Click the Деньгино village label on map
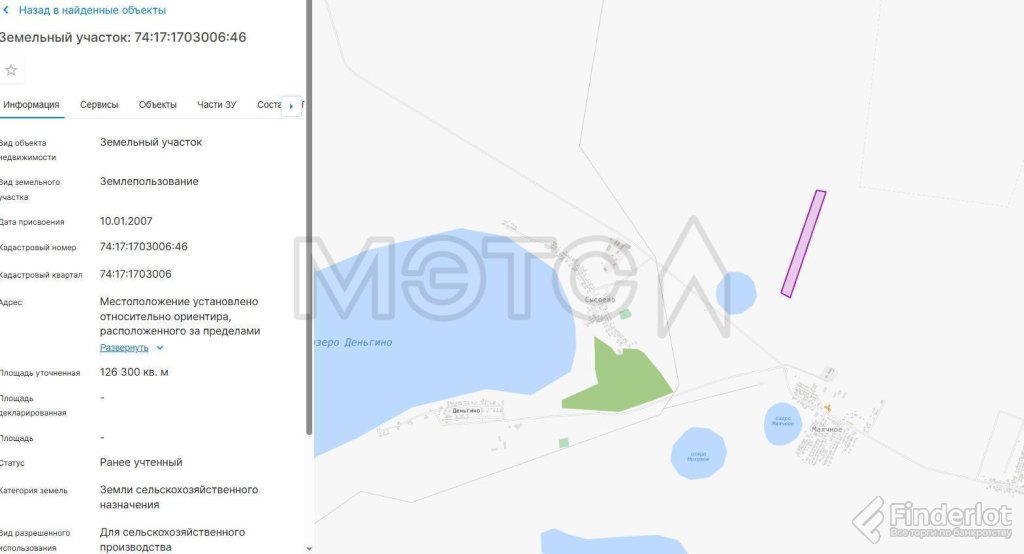Screen dimensions: 1024x554 click(x=466, y=410)
